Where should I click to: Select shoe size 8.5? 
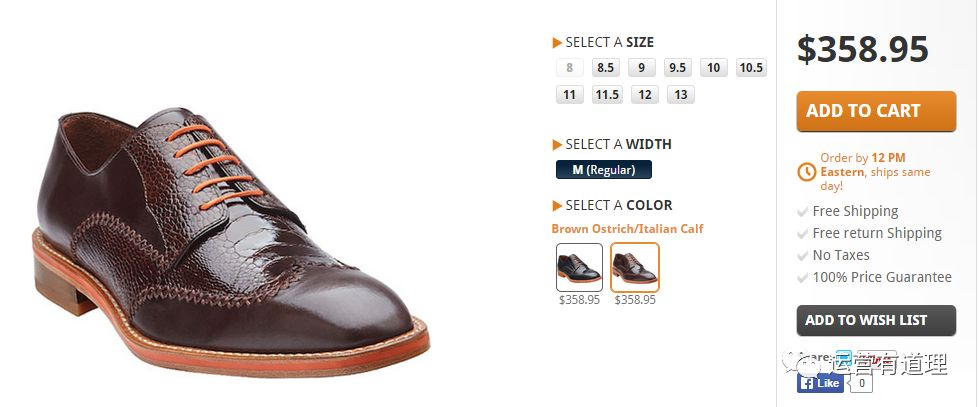pos(606,68)
